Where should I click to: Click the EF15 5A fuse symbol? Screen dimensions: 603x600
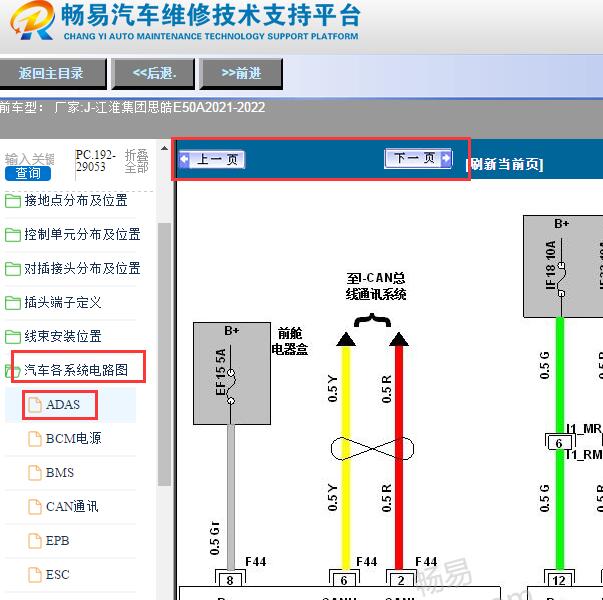[x=230, y=387]
